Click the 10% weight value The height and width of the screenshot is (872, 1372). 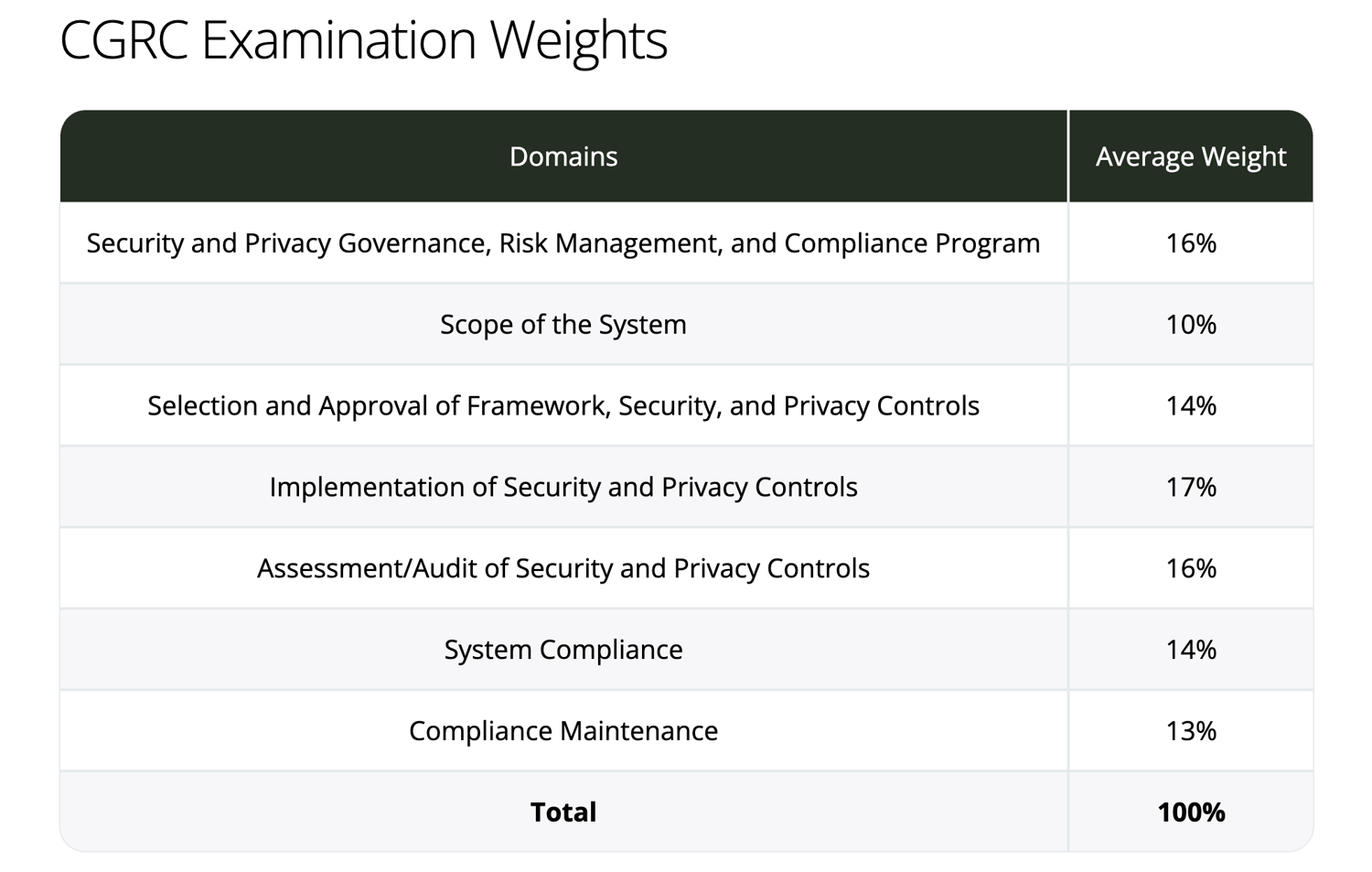click(x=1190, y=325)
